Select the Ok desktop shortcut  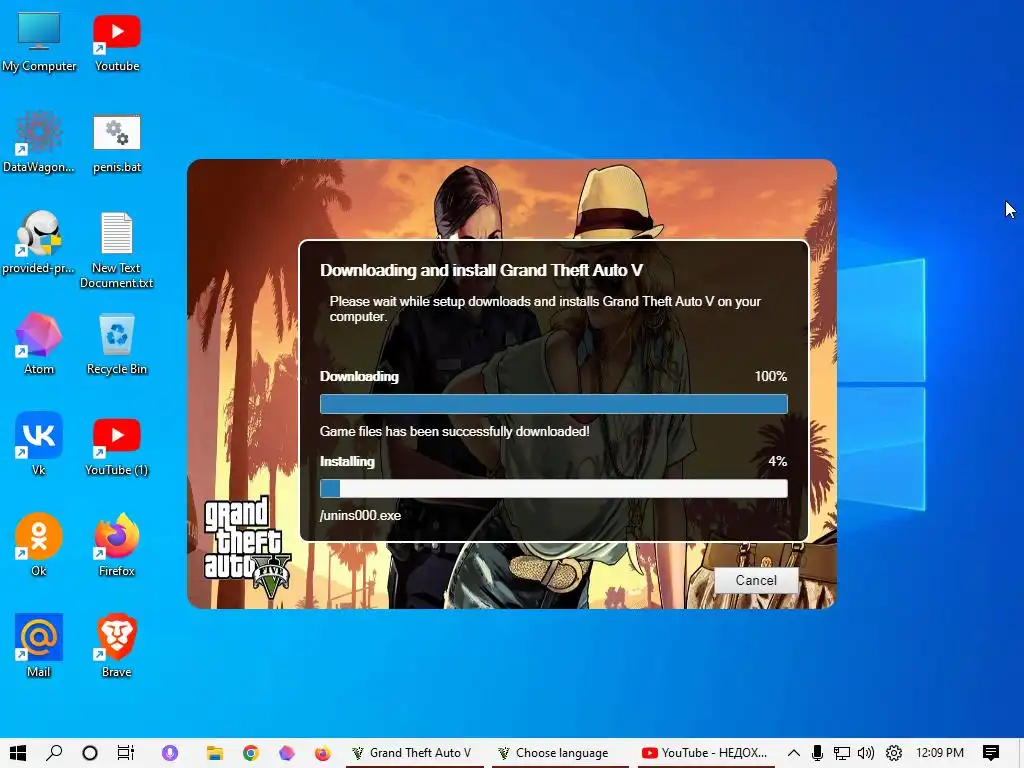tap(39, 546)
